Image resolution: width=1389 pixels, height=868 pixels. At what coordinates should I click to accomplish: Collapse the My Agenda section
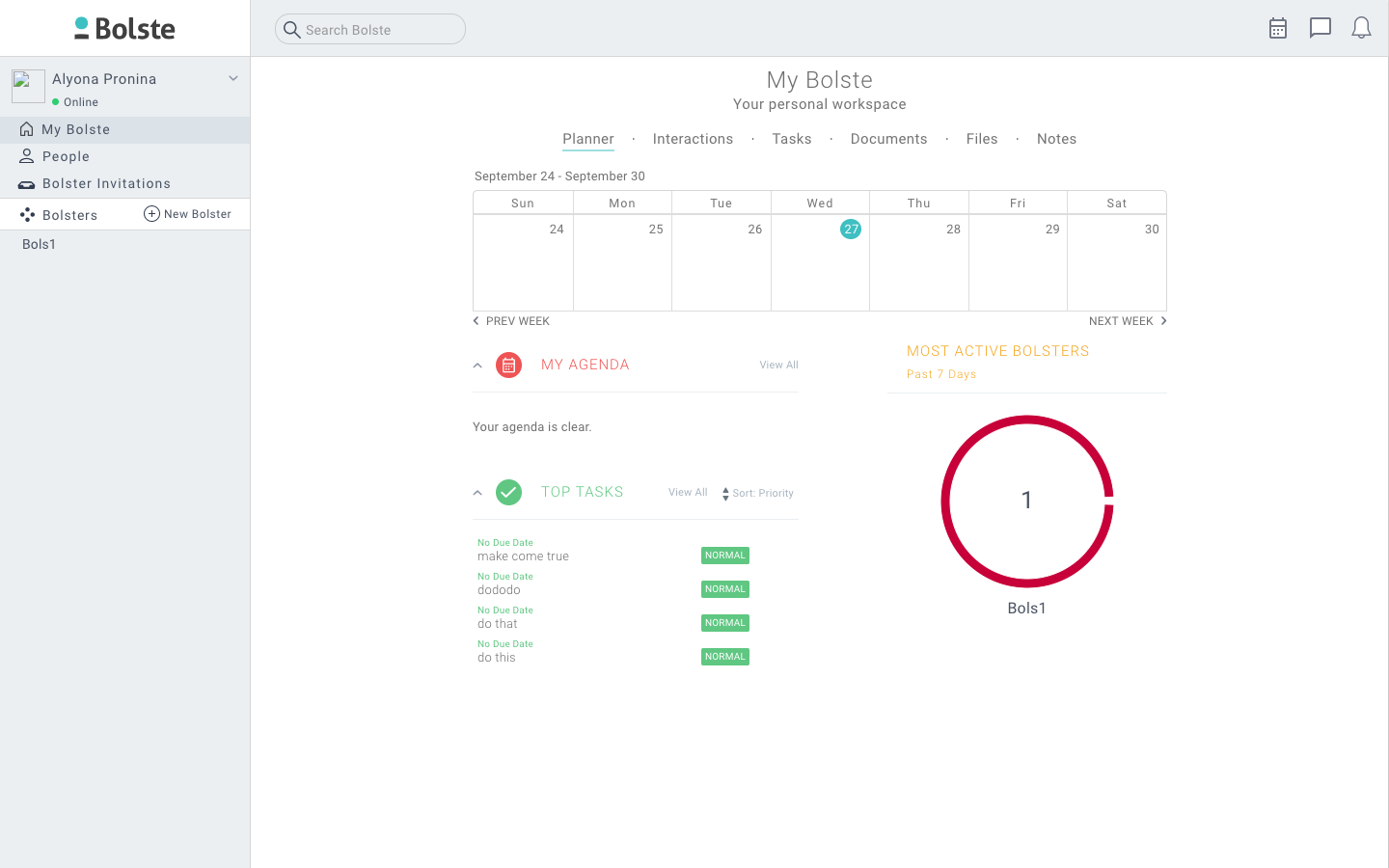(x=477, y=366)
